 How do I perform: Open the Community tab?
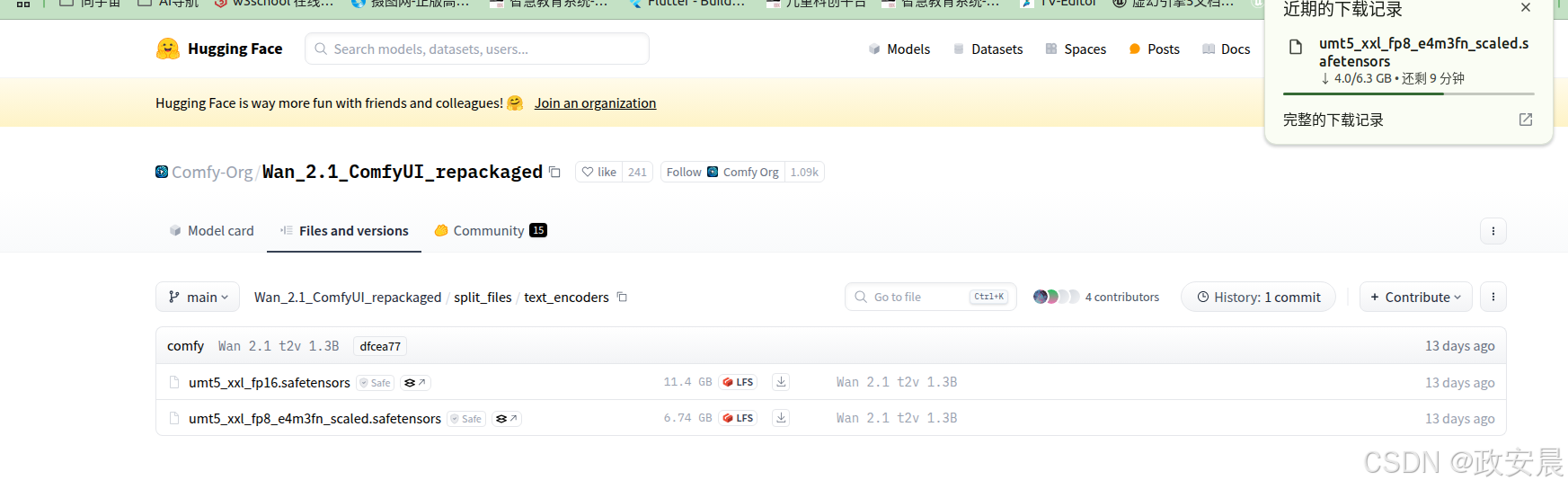tap(491, 230)
